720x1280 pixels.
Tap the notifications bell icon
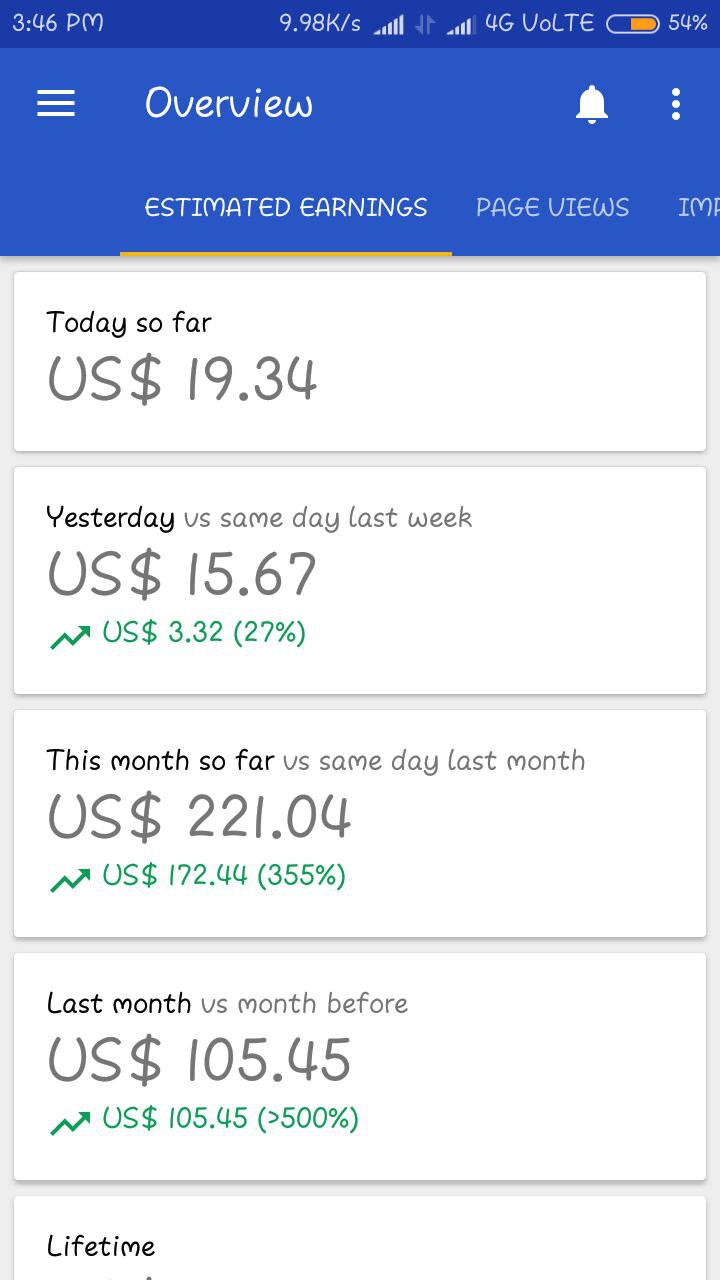[592, 104]
